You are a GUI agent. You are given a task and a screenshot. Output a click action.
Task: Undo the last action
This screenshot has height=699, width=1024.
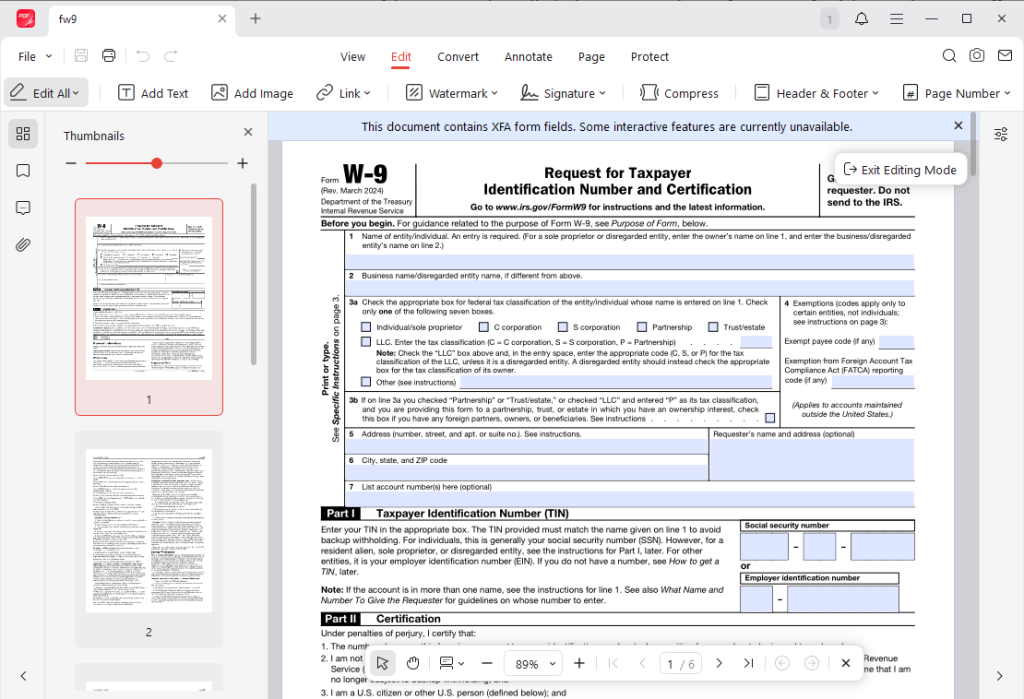tap(143, 56)
